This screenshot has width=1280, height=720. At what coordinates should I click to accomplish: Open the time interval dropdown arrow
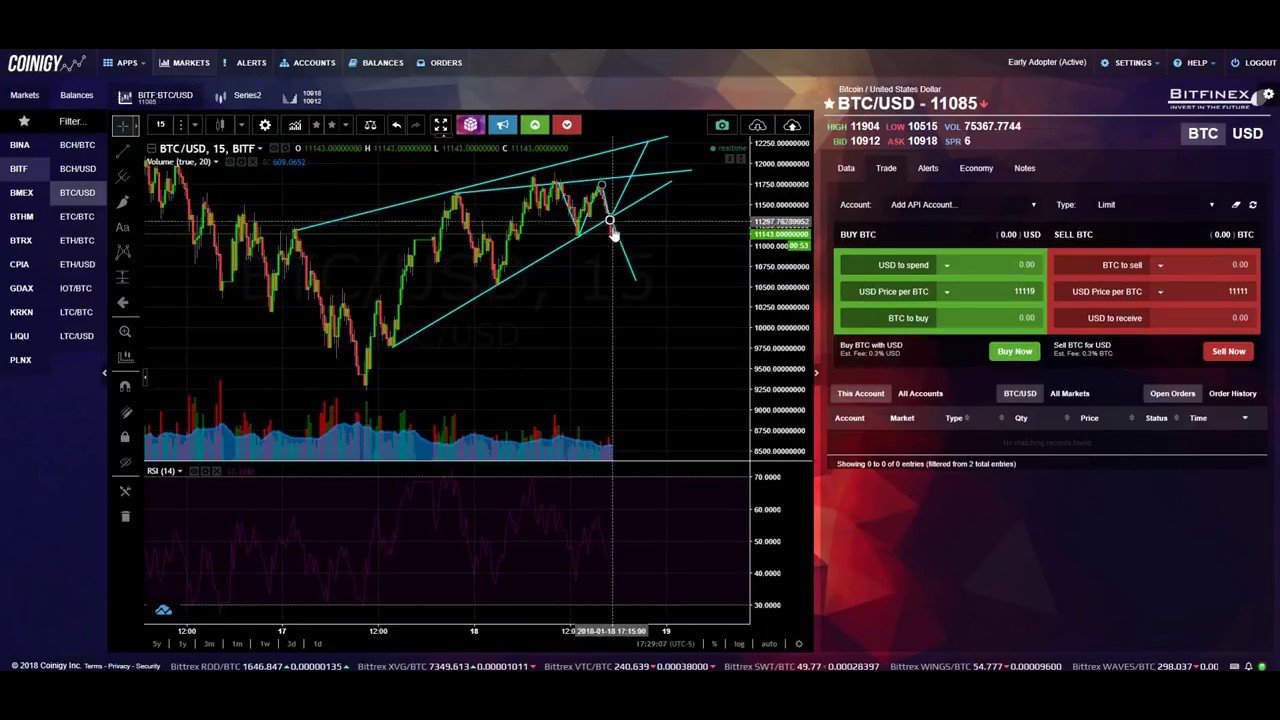tap(194, 125)
